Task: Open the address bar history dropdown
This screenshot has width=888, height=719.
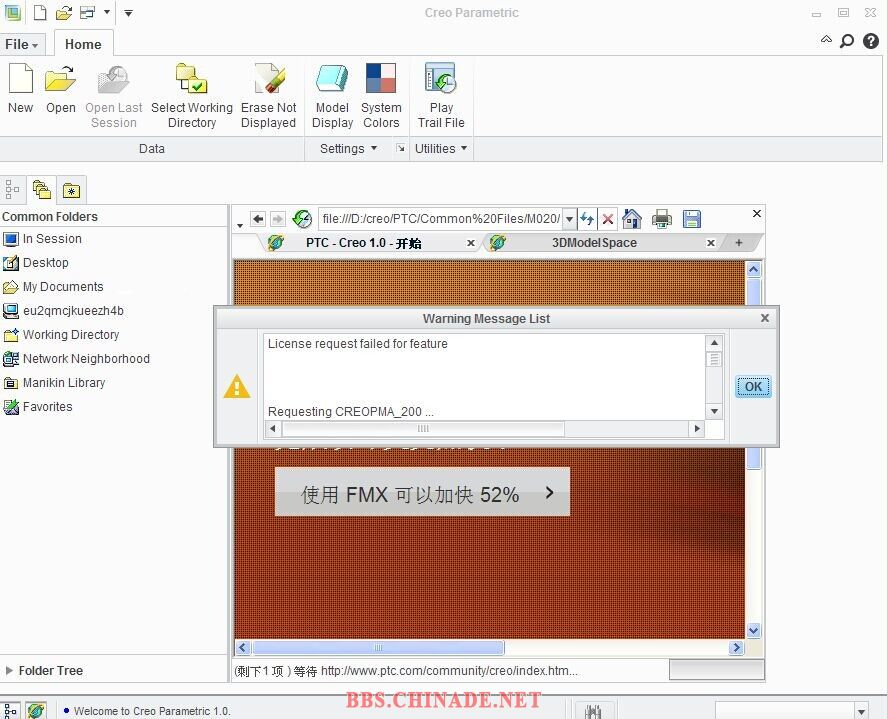Action: (569, 219)
